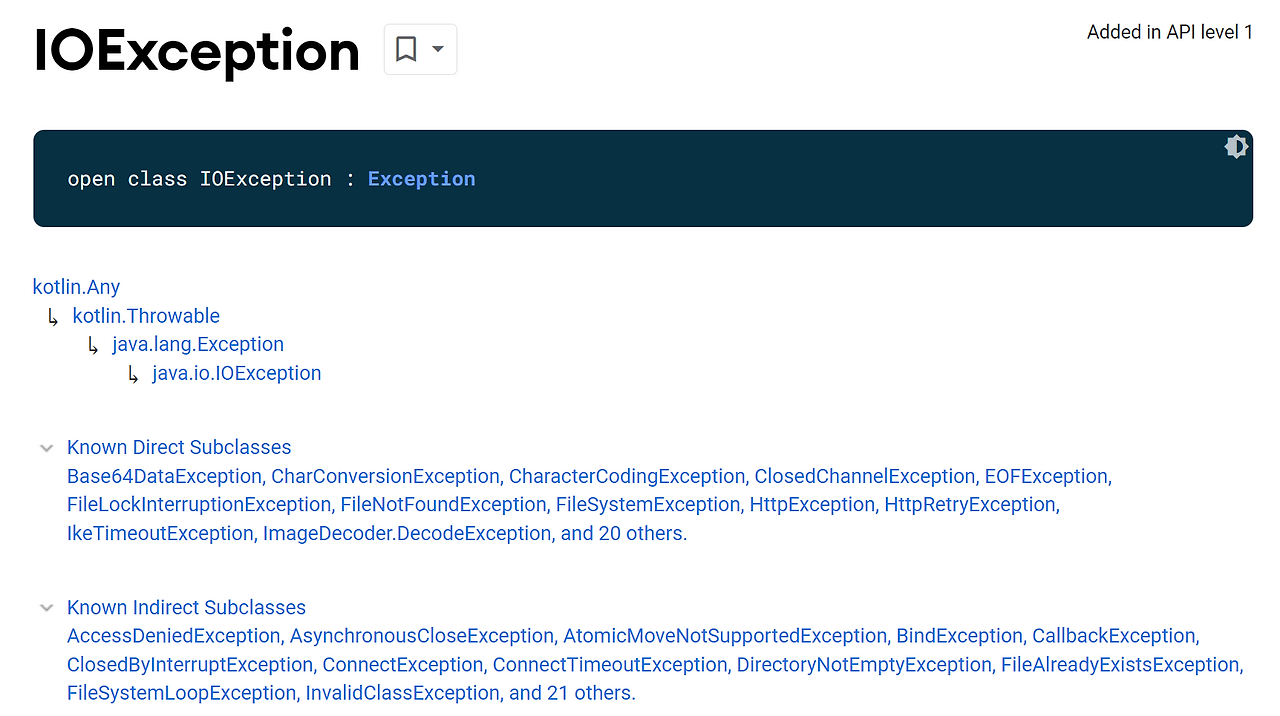Viewport: 1280px width, 716px height.
Task: Collapse the Known Indirect Subclasses chevron
Action: coord(46,608)
